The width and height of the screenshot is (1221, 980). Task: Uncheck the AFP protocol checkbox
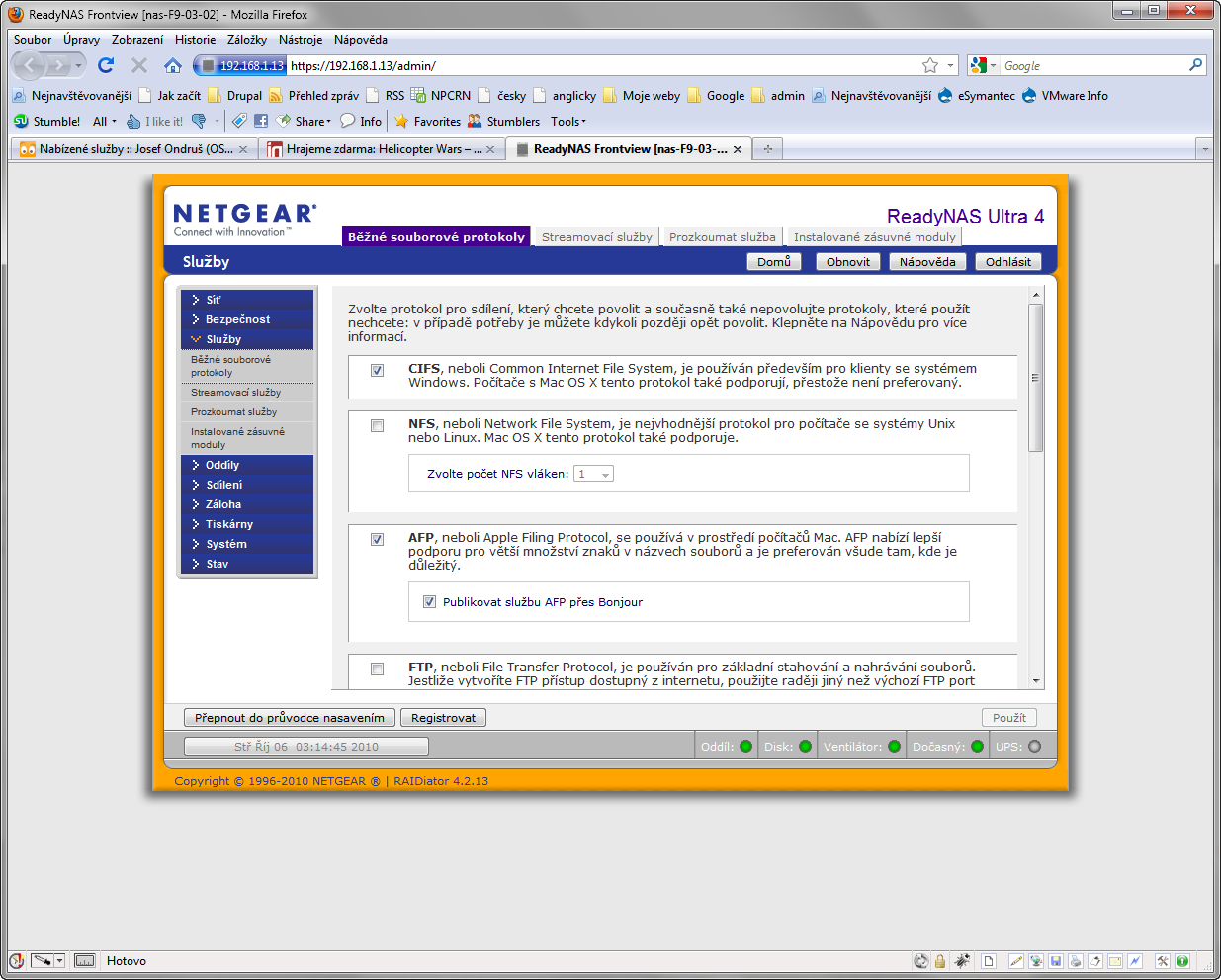coord(377,539)
